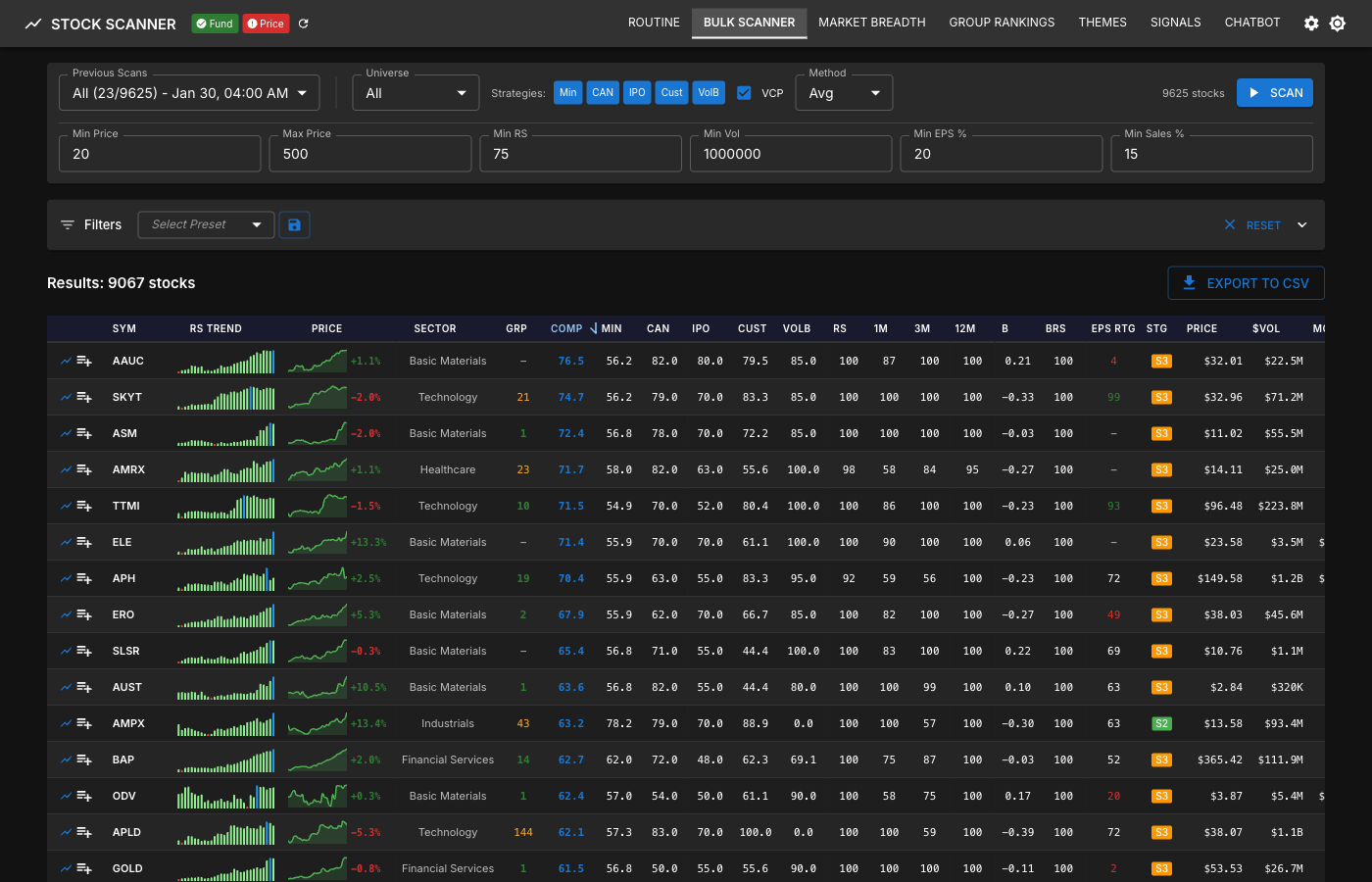Open chart icon for TTMI row

tap(66, 506)
